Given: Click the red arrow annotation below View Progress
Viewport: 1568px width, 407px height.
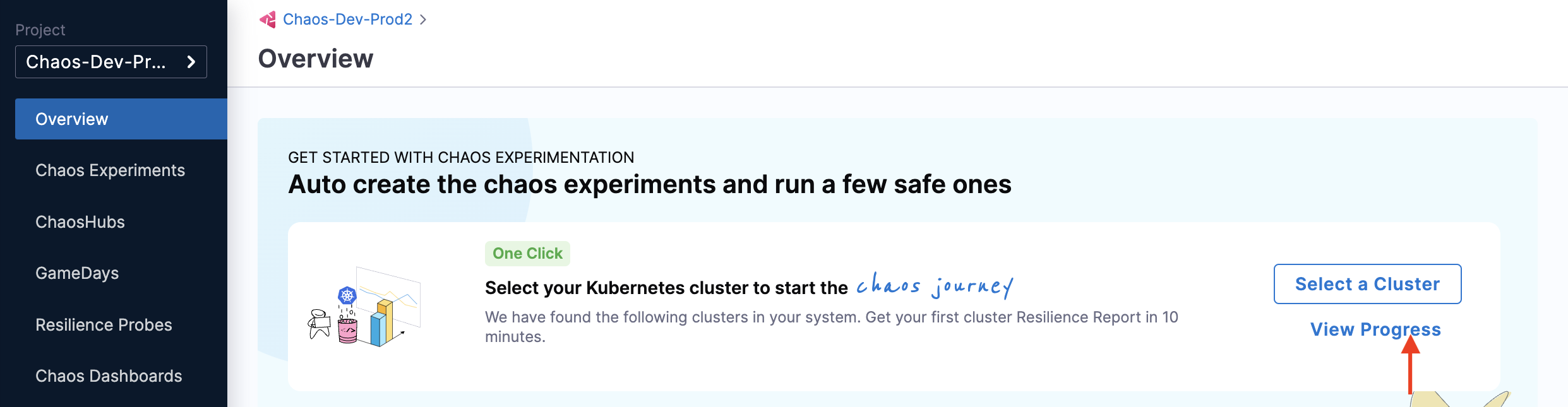Looking at the screenshot, I should coord(1410,364).
